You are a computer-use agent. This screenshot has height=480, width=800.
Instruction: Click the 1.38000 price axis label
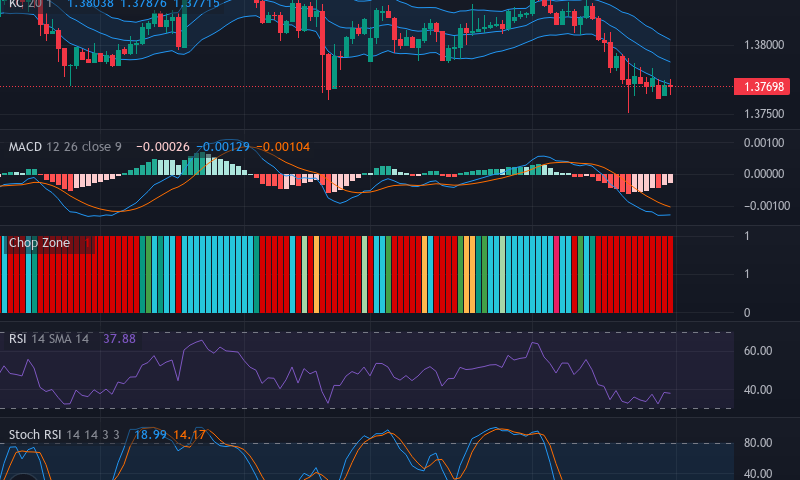tap(764, 45)
